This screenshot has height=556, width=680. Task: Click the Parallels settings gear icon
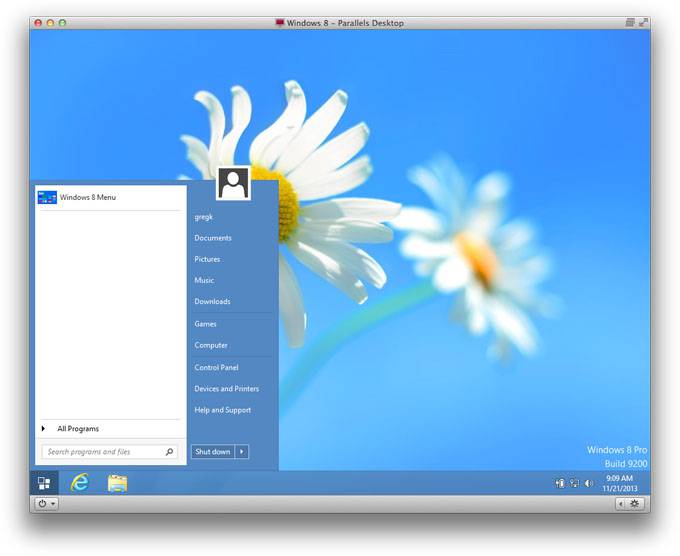pos(634,504)
